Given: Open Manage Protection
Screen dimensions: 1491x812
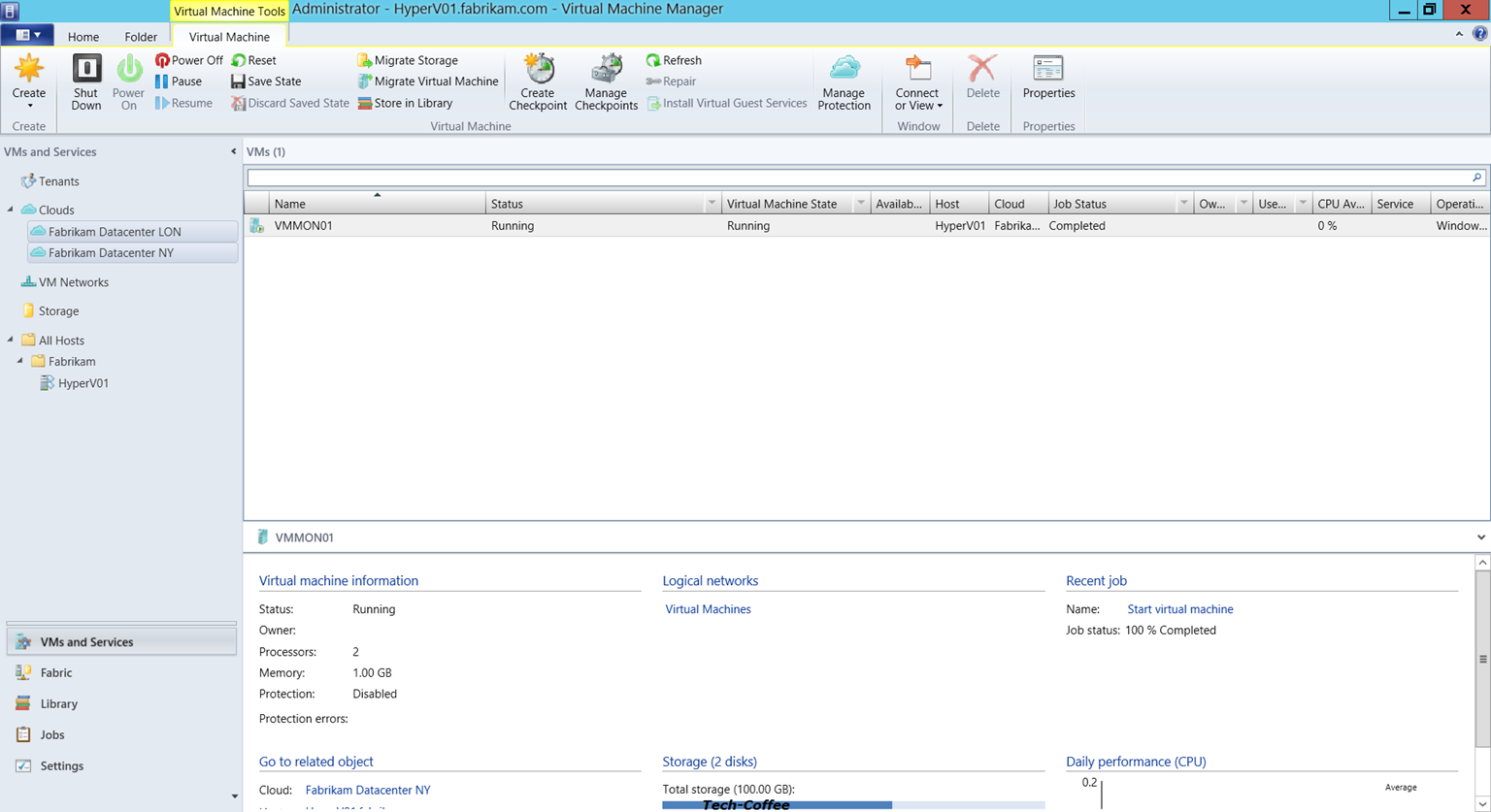Looking at the screenshot, I should pyautogui.click(x=845, y=82).
